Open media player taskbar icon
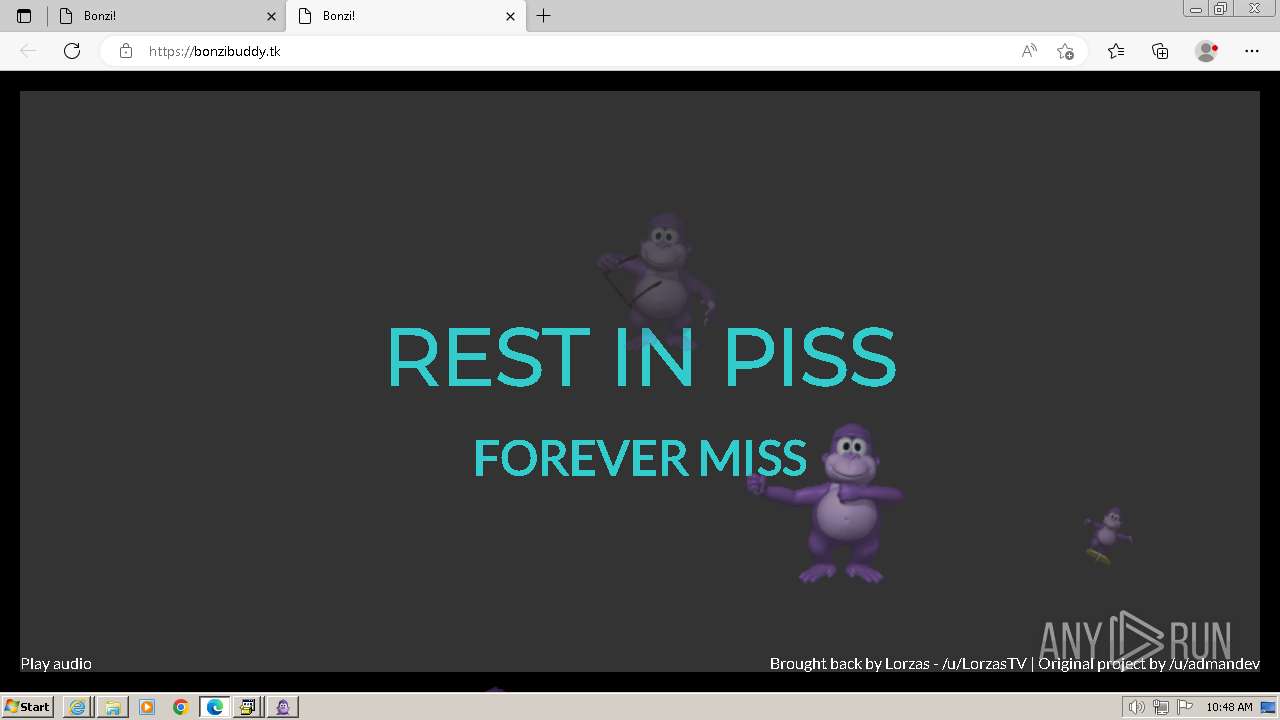This screenshot has height=720, width=1280. [147, 707]
